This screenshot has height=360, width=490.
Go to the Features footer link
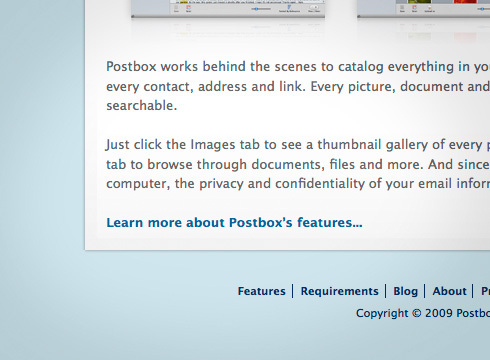[x=262, y=291]
